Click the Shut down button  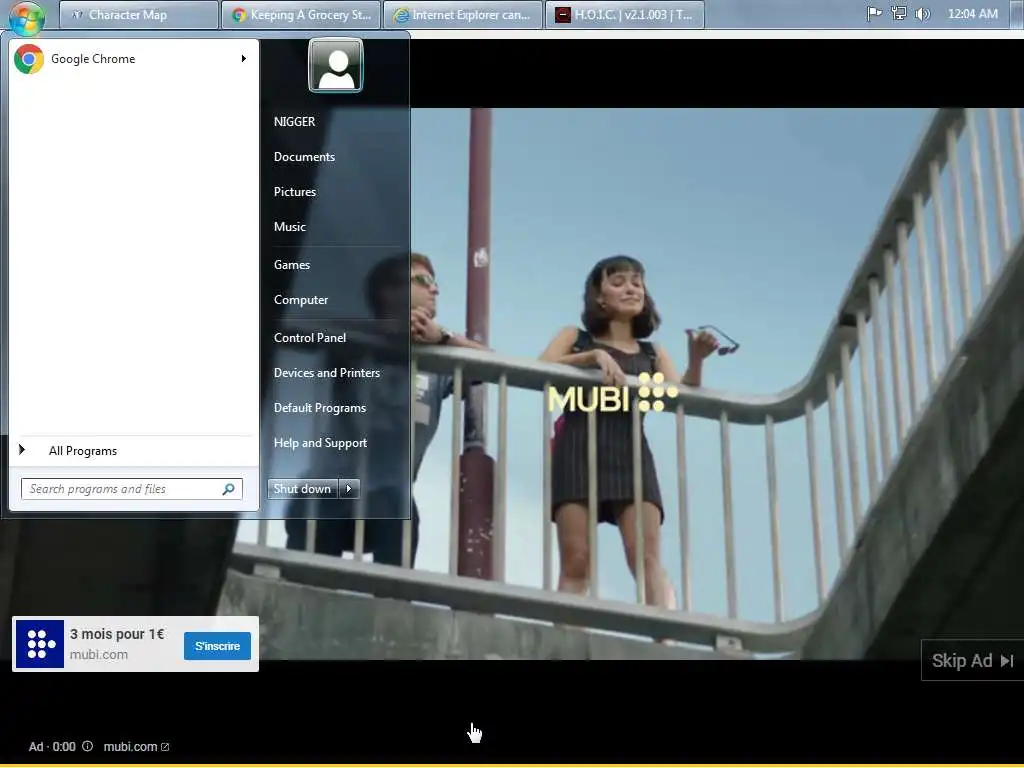(302, 489)
